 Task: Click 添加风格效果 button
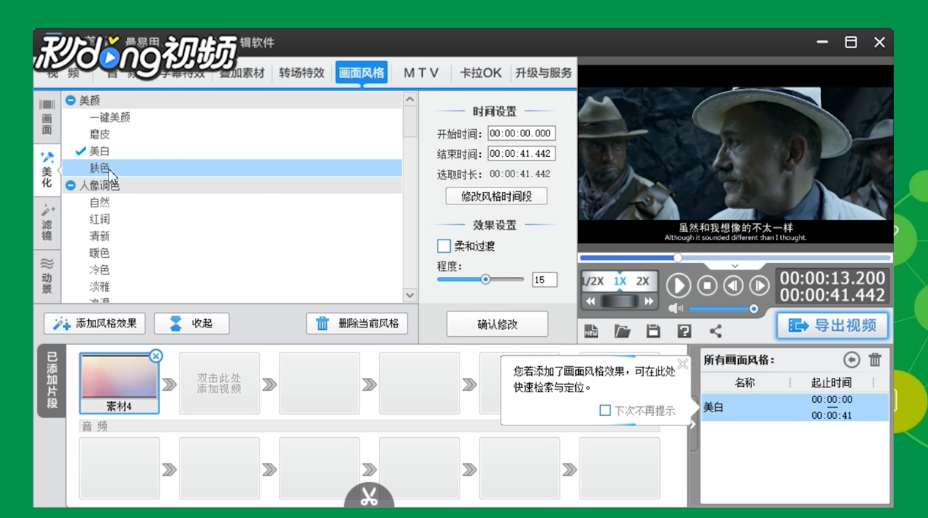click(95, 323)
